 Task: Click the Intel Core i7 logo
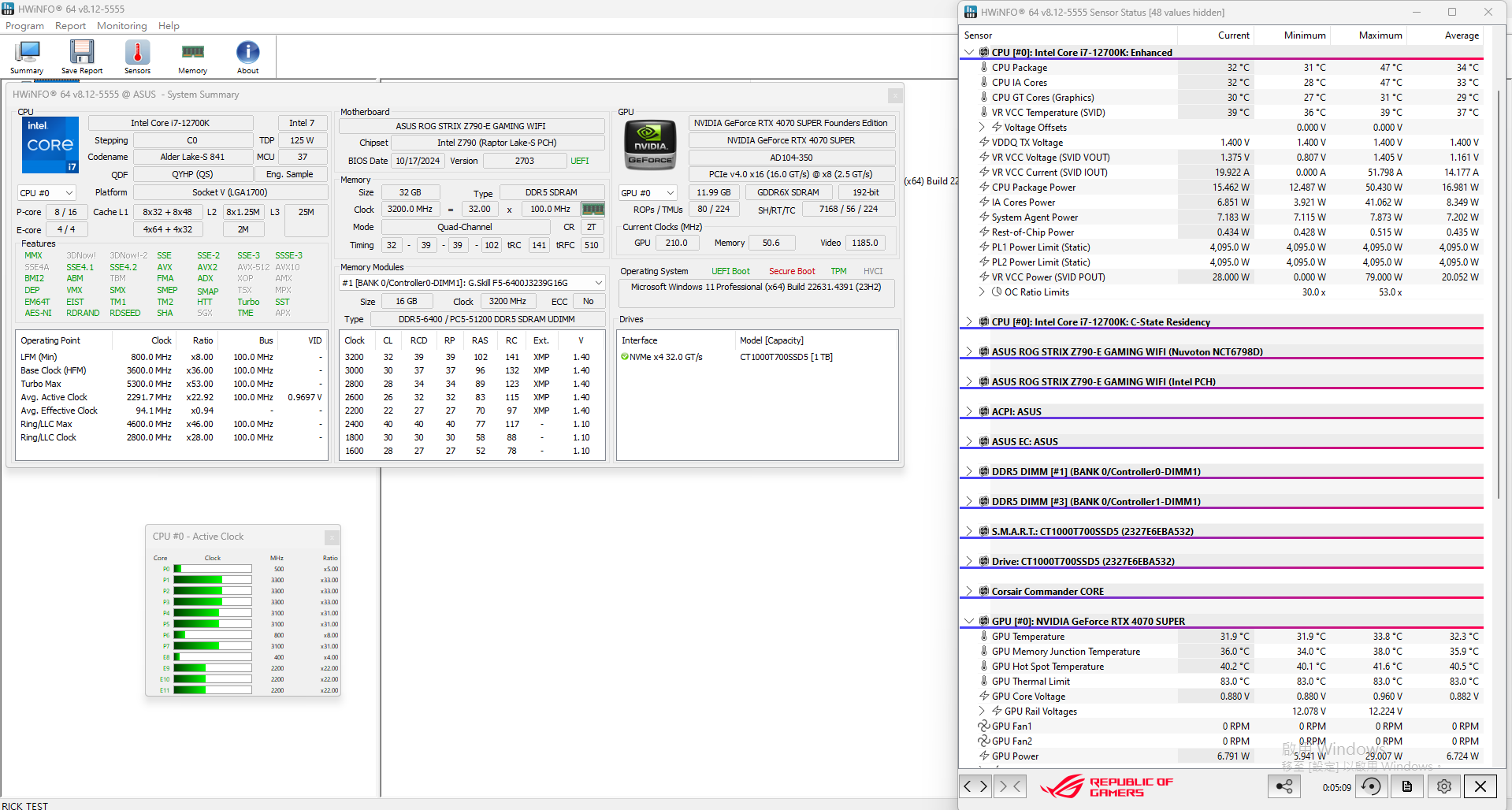coord(50,145)
